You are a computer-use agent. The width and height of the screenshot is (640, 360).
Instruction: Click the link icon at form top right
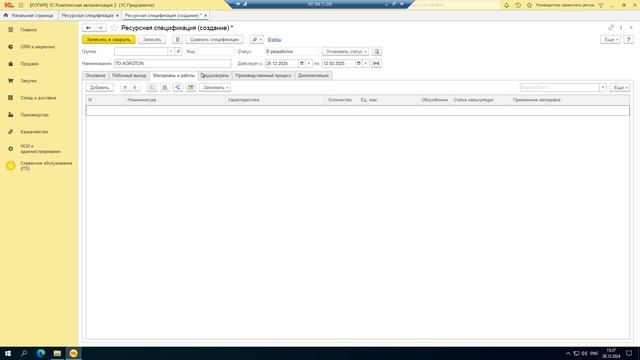(611, 28)
